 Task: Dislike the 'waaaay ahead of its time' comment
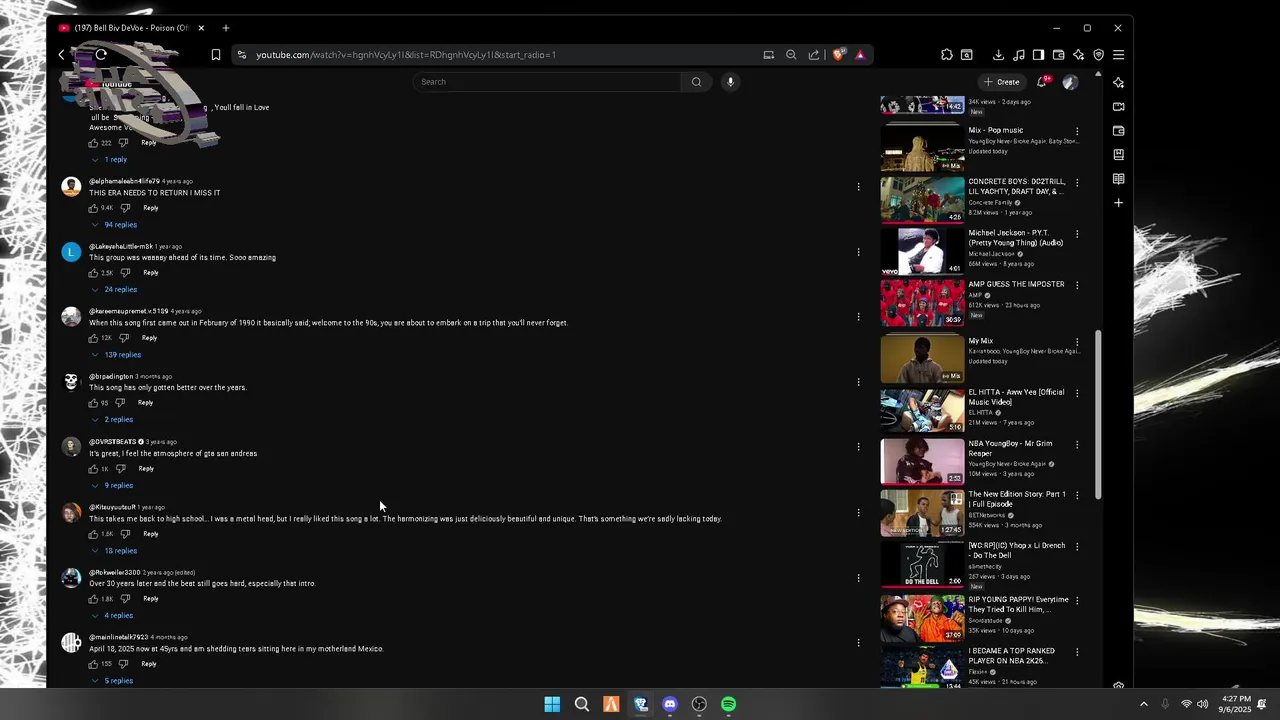(125, 273)
